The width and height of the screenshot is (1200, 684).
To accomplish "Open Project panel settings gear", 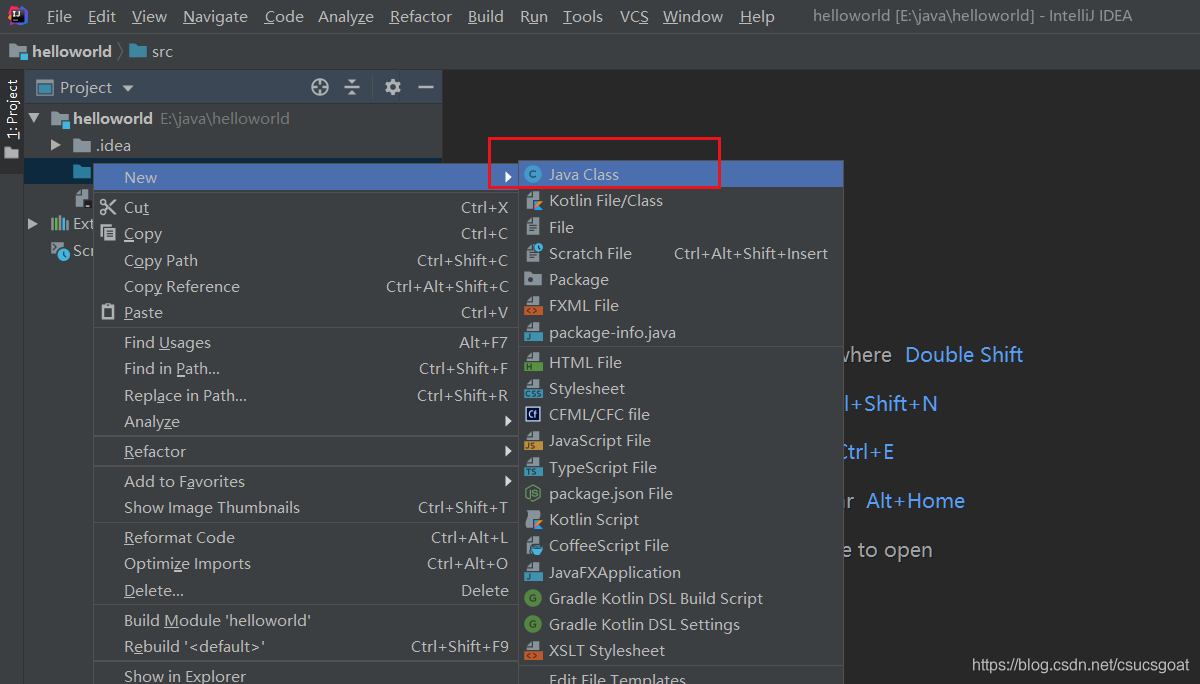I will [393, 87].
